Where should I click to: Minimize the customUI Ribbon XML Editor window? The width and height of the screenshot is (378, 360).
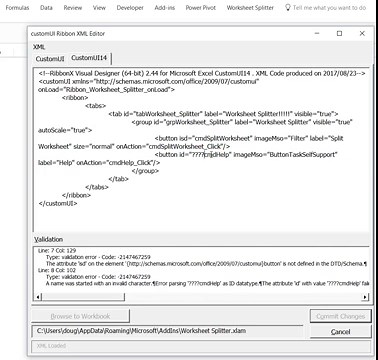pos(317,33)
